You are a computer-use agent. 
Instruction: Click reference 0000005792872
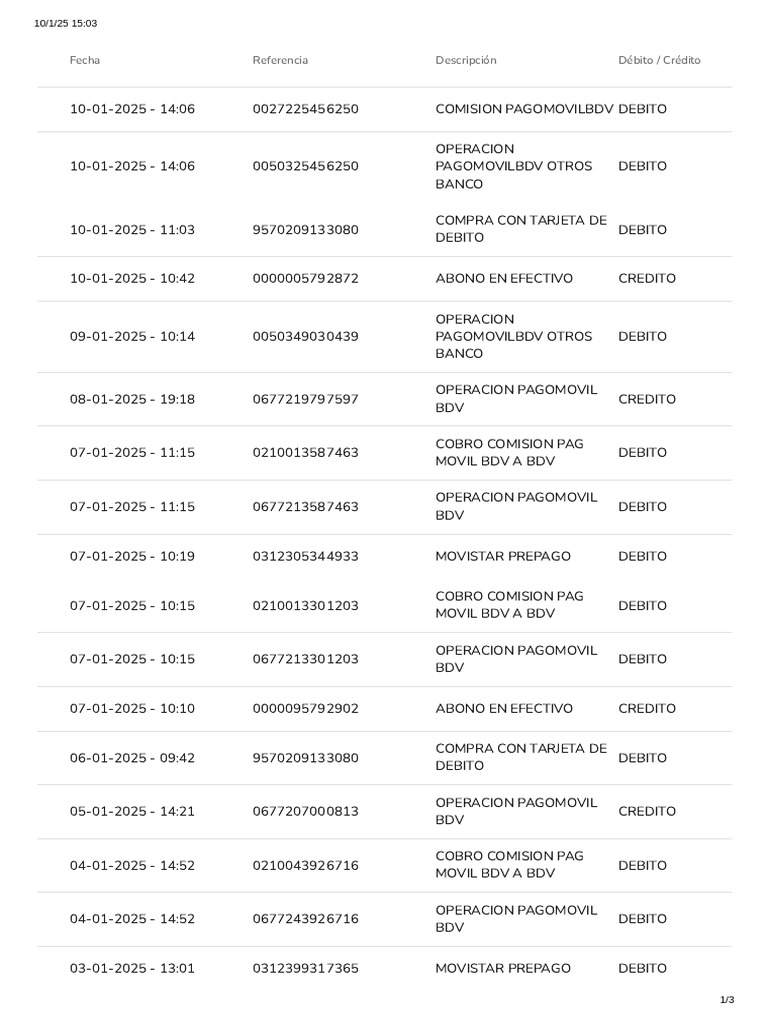[305, 279]
